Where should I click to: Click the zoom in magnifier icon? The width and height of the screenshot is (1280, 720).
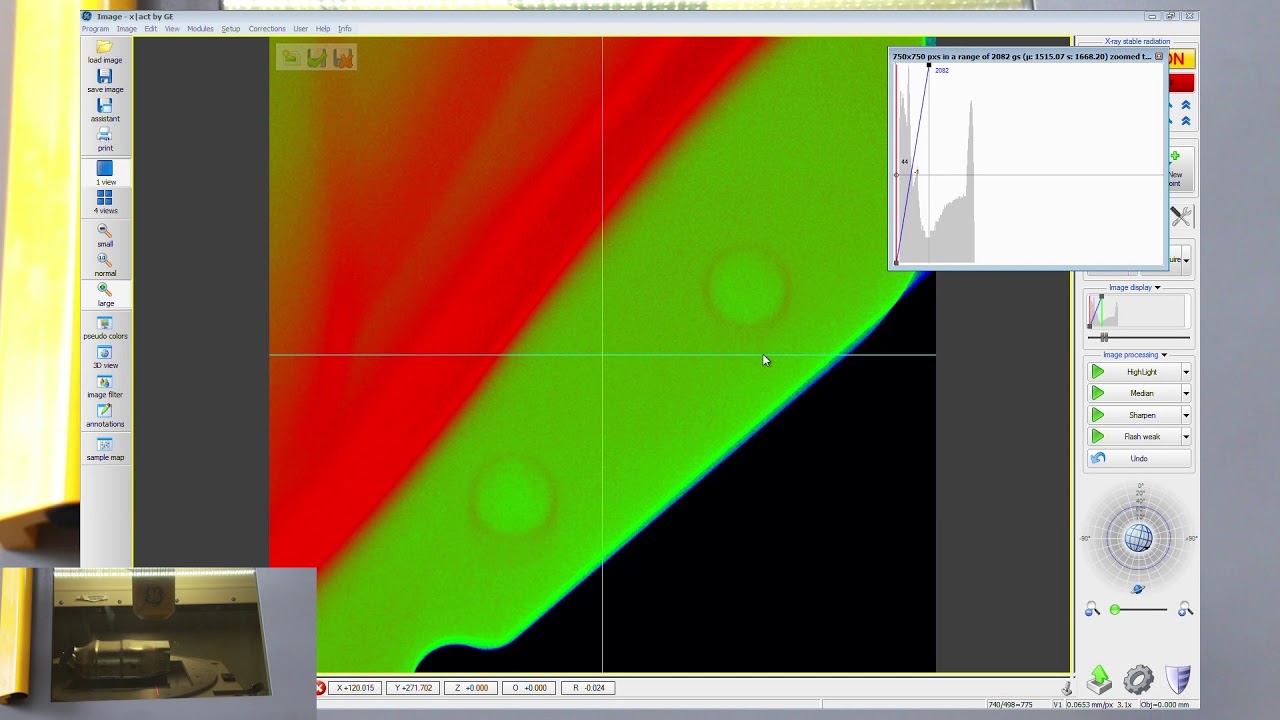1185,609
